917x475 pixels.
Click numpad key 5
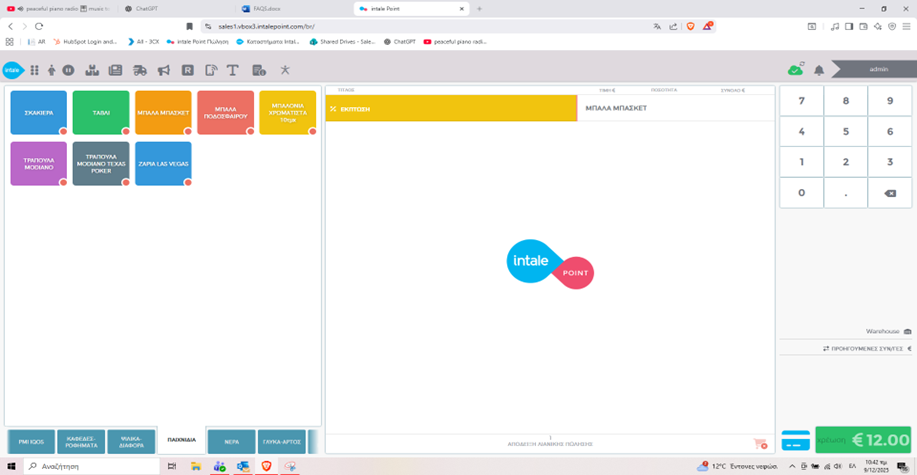tap(846, 132)
